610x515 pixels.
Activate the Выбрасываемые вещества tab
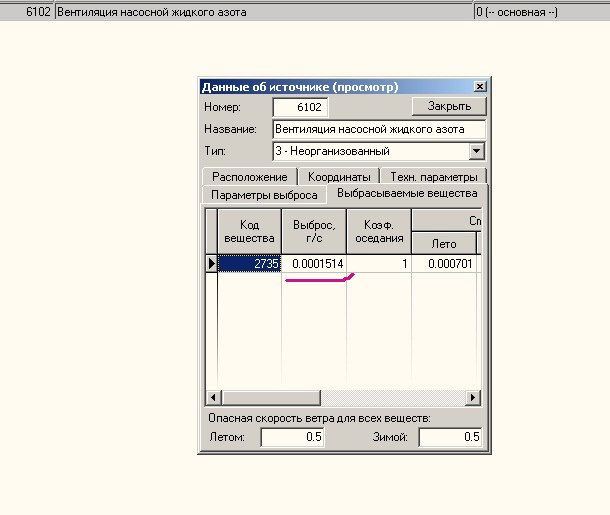pyautogui.click(x=406, y=193)
